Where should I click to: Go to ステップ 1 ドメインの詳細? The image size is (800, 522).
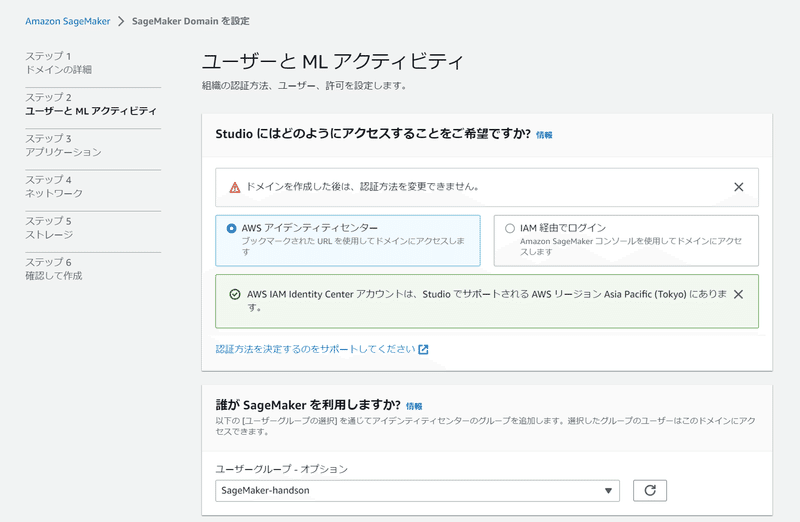[59, 63]
